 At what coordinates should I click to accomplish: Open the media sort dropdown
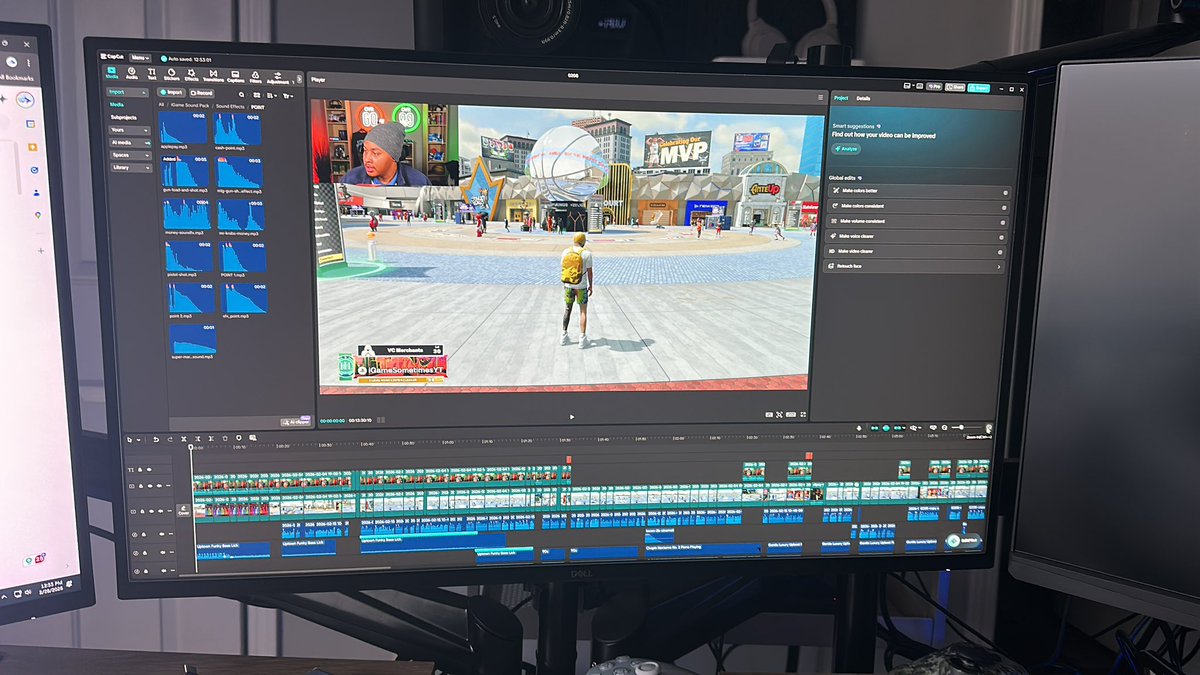tap(272, 96)
